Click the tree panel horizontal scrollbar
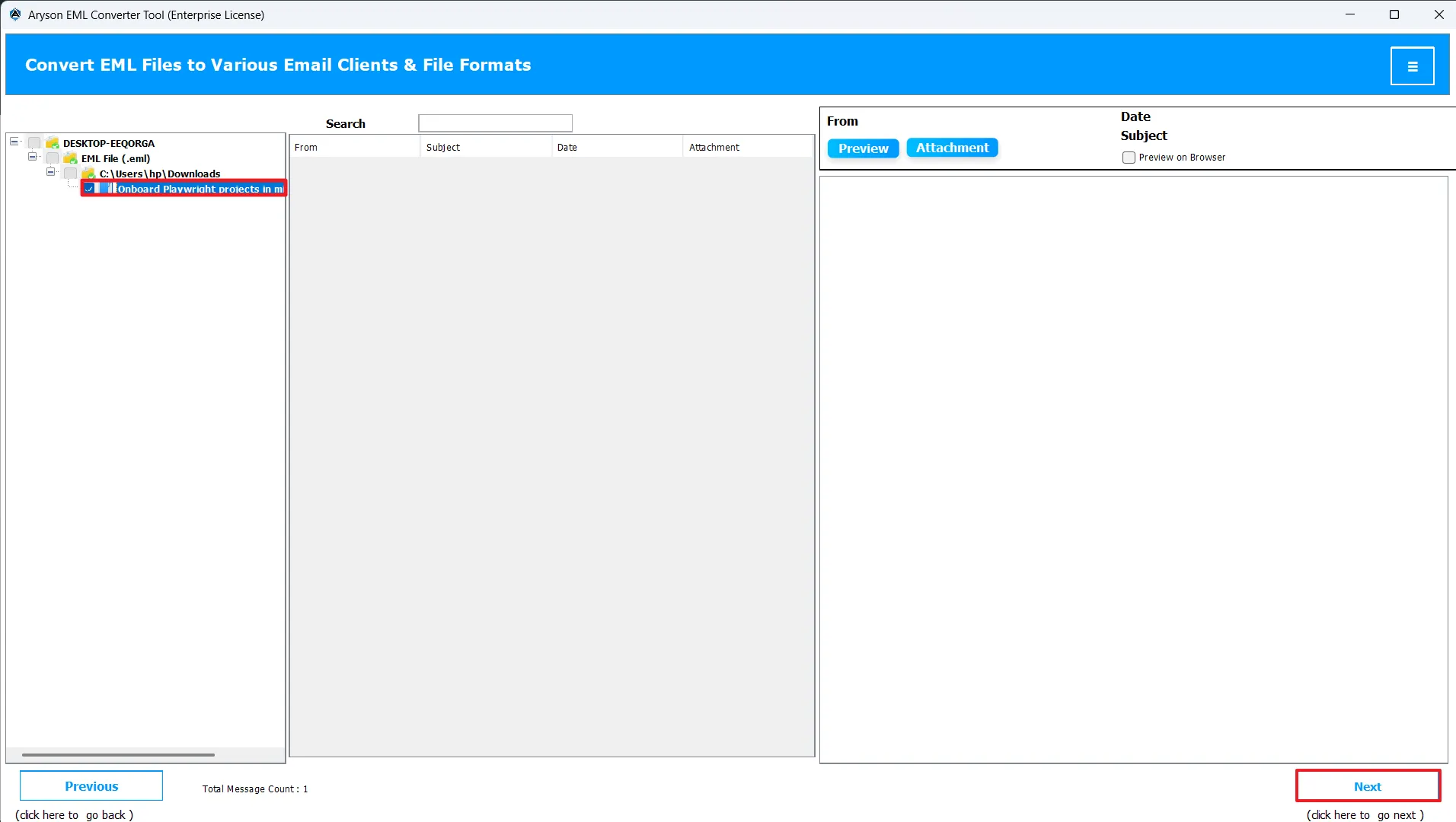1456x822 pixels. click(x=118, y=755)
